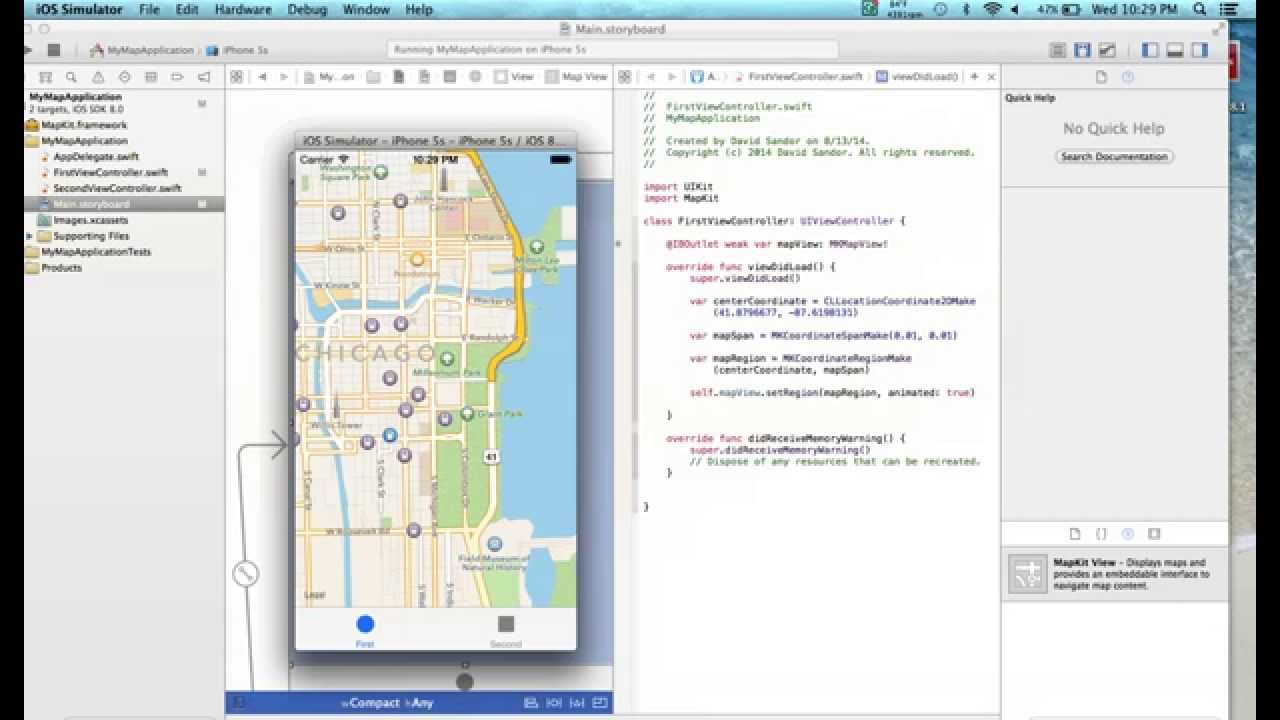Open the Debug menu
The width and height of the screenshot is (1280, 720).
pos(307,10)
